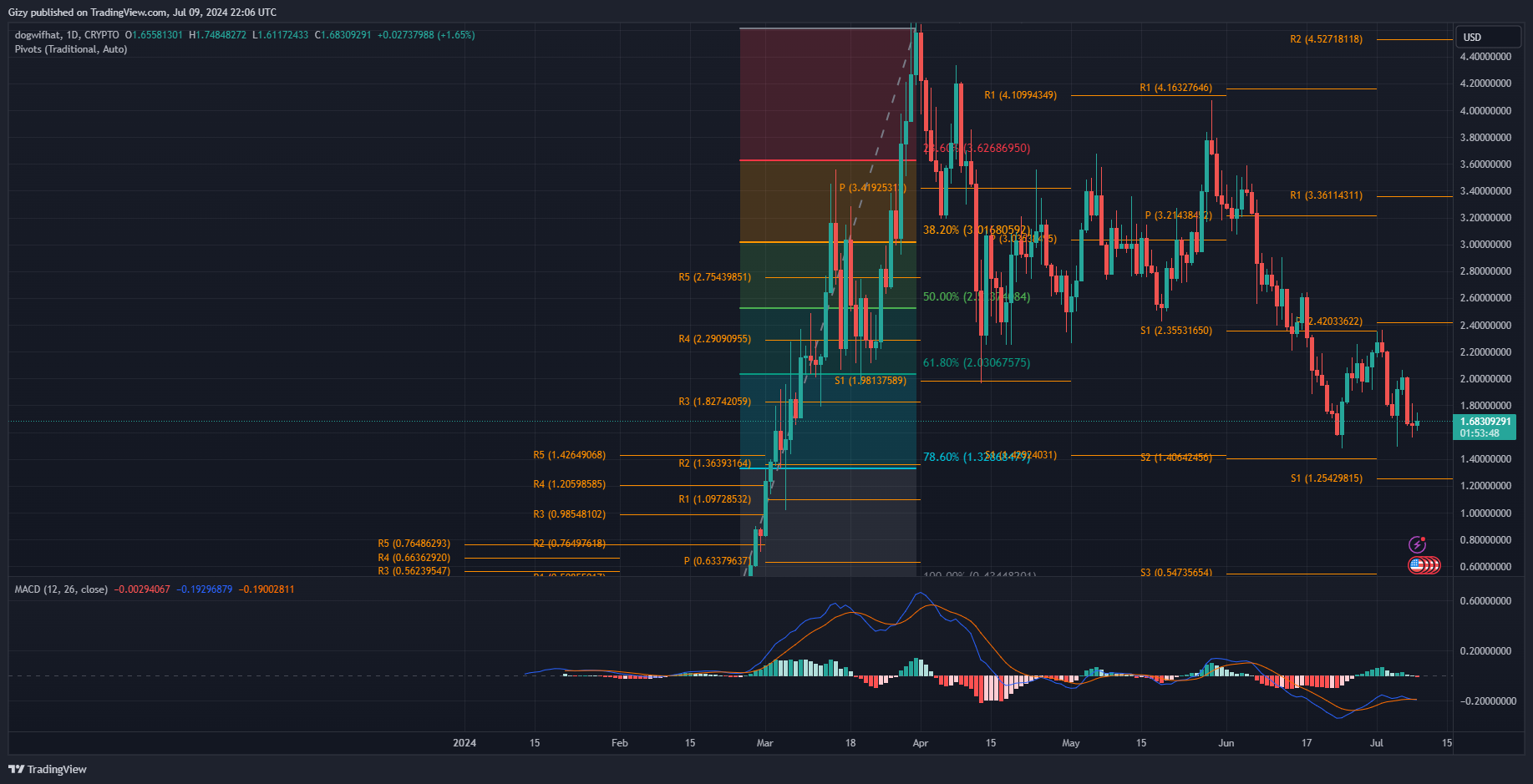Screen dimensions: 1533x784
Task: Click the TradingView logo at bottom left
Action: (48, 769)
